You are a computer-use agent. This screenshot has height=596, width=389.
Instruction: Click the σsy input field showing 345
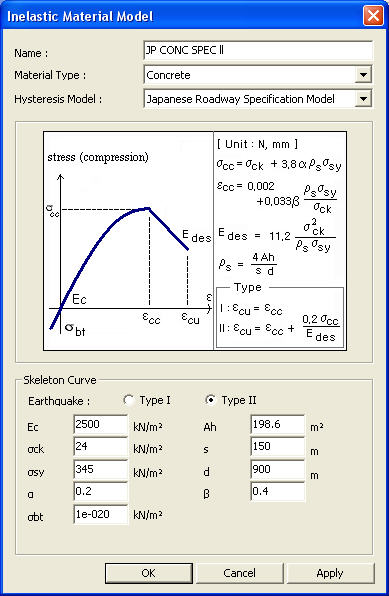(x=101, y=469)
